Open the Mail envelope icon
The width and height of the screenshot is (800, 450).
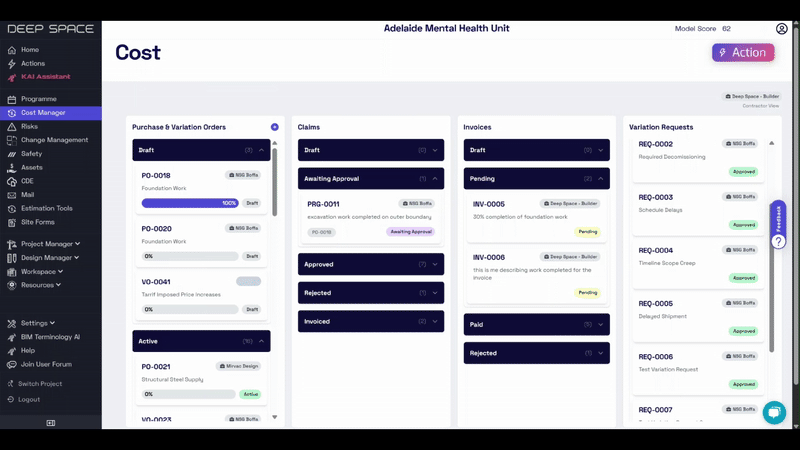click(12, 195)
